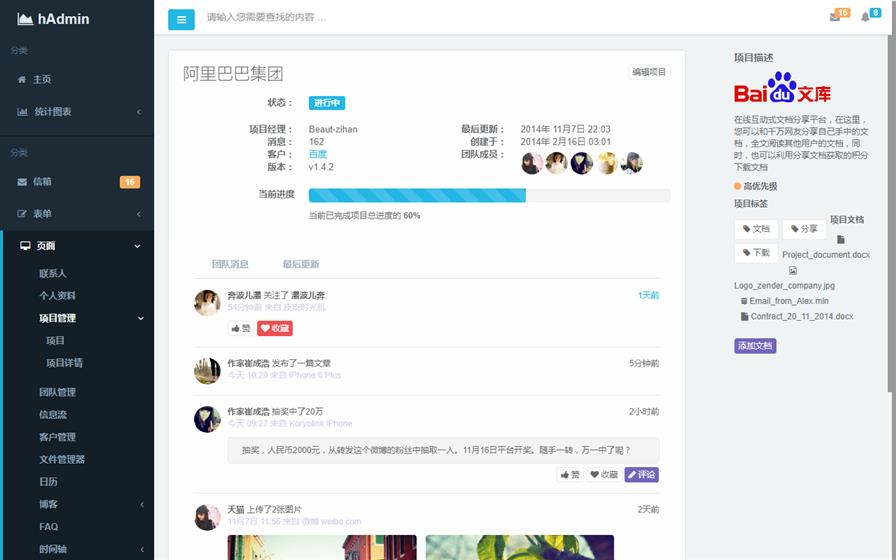Viewport: 896px width, 560px height.
Task: Click the edit icon beside 表单
Action: pos(22,214)
